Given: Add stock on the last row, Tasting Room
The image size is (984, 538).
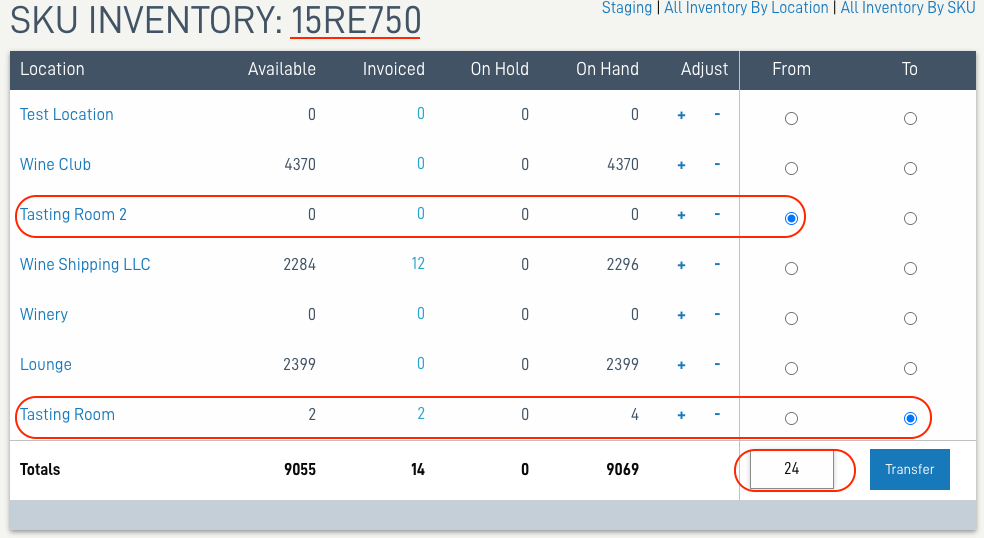Looking at the screenshot, I should pos(681,415).
